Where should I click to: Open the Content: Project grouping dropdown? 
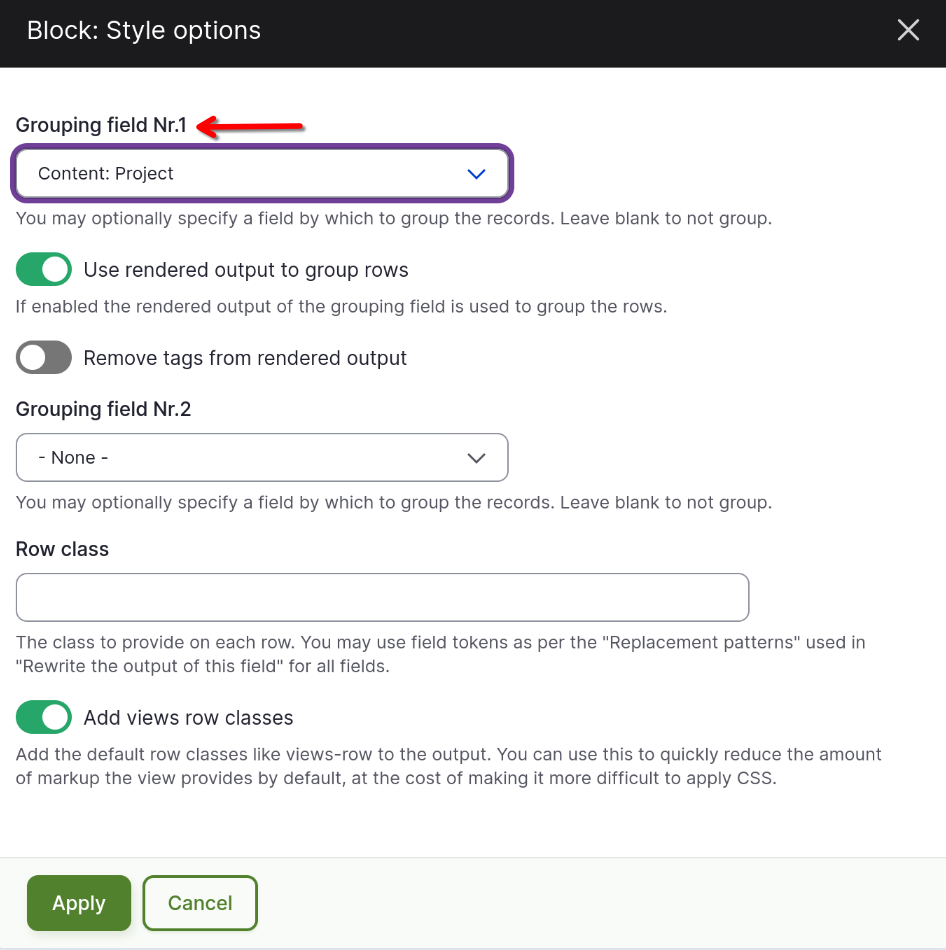point(262,174)
